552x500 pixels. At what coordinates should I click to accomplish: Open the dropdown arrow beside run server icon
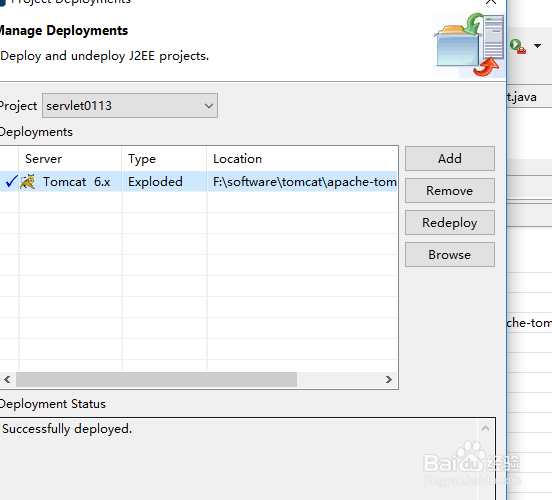pyautogui.click(x=537, y=46)
